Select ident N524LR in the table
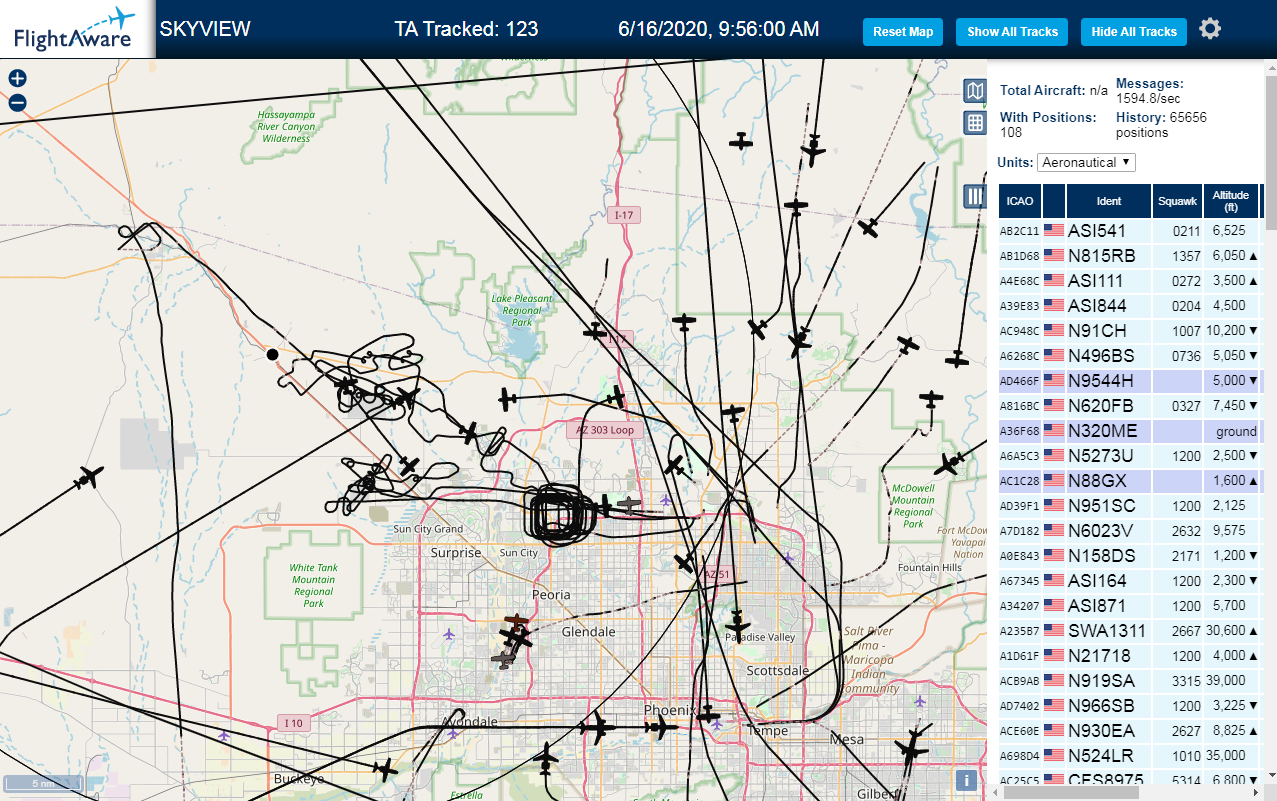The width and height of the screenshot is (1277, 801). (x=1101, y=755)
